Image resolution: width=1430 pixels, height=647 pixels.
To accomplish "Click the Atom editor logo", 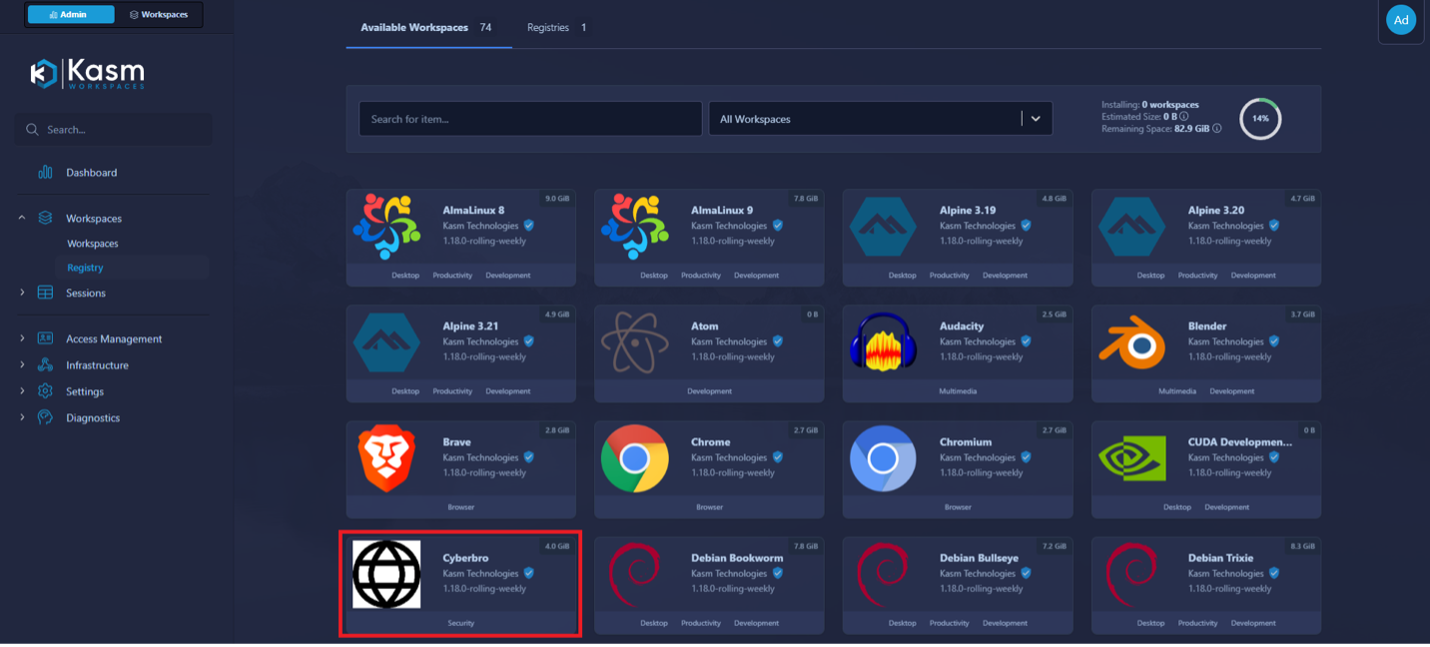I will point(635,342).
